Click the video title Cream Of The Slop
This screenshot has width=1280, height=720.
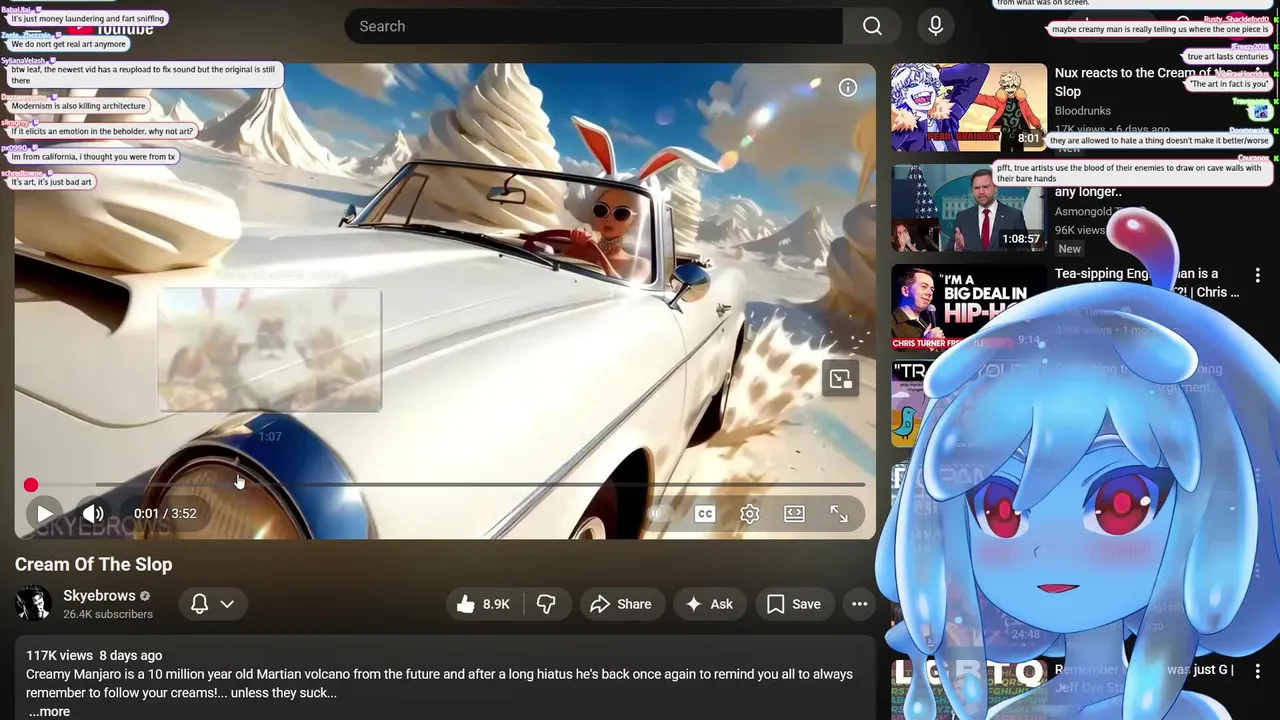coord(93,564)
